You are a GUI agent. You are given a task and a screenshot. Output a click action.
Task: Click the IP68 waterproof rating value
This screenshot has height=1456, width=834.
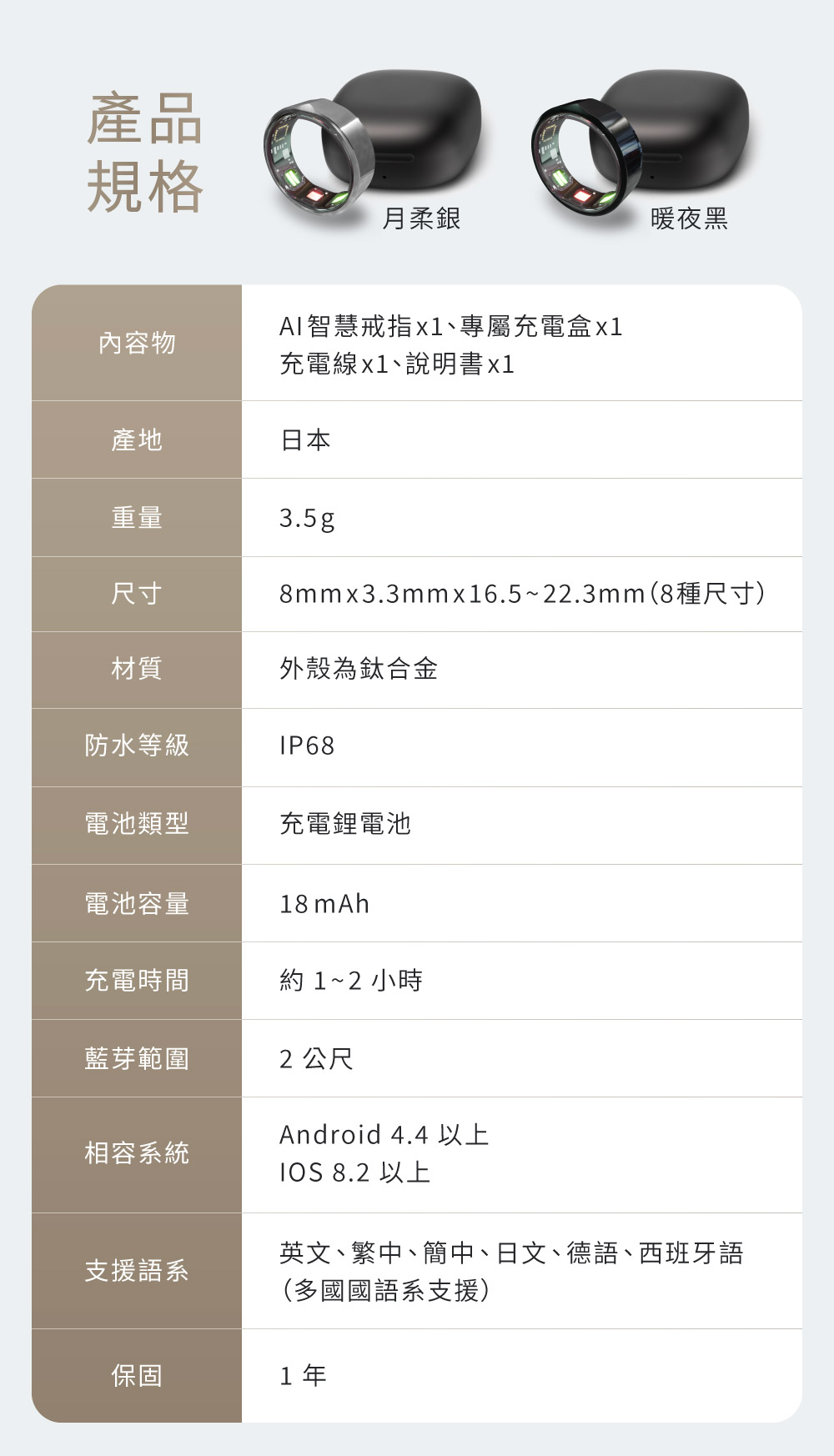click(x=307, y=746)
